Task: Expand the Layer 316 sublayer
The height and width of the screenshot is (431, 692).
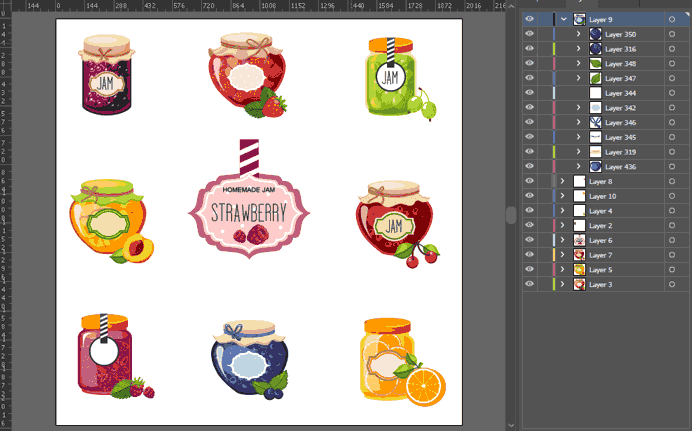Action: click(x=579, y=49)
